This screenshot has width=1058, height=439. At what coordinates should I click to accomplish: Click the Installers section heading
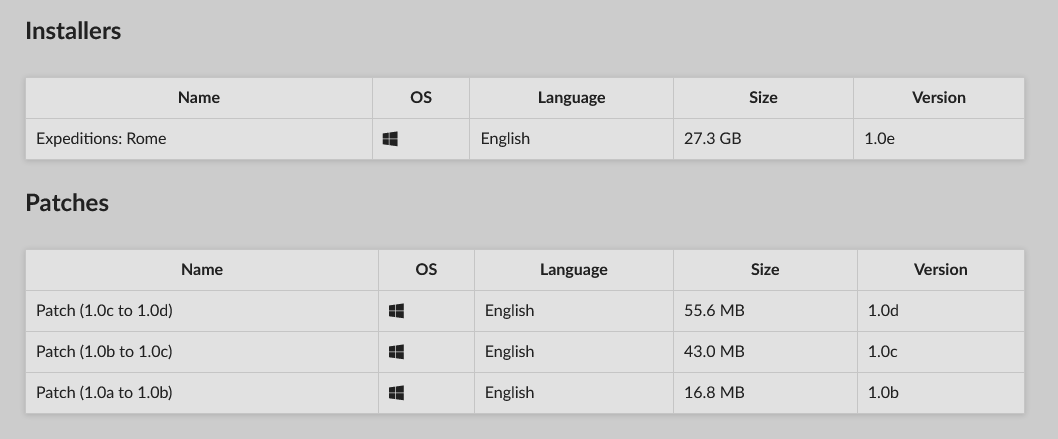tap(73, 31)
